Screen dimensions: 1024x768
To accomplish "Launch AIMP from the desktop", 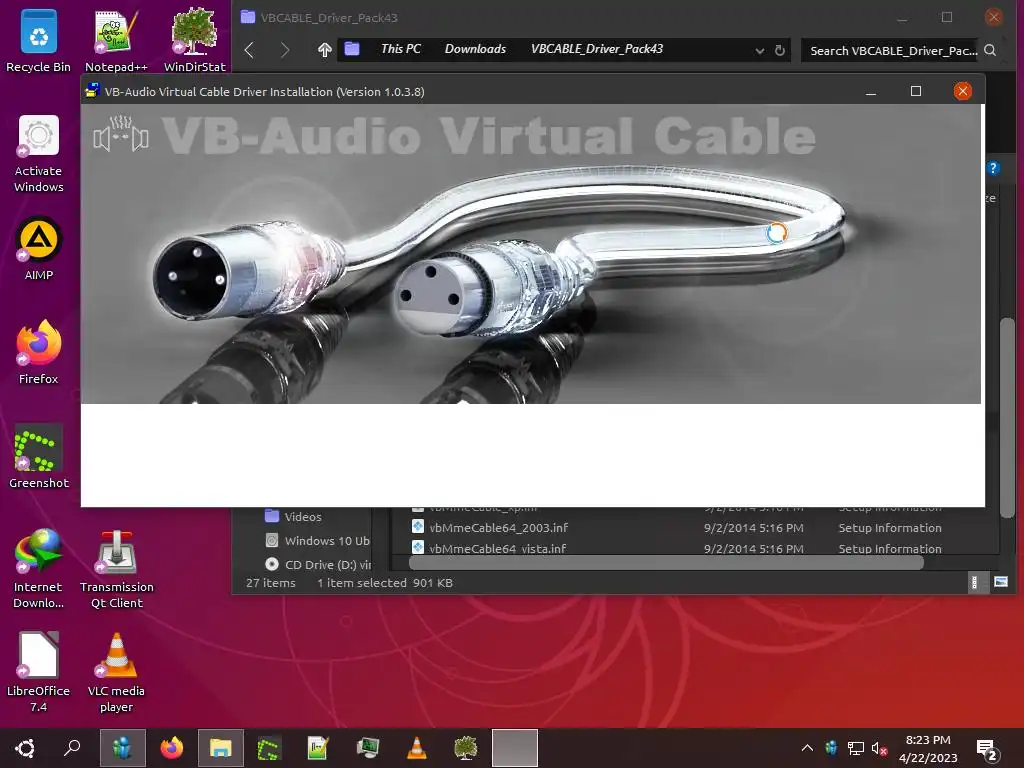I will pos(39,249).
